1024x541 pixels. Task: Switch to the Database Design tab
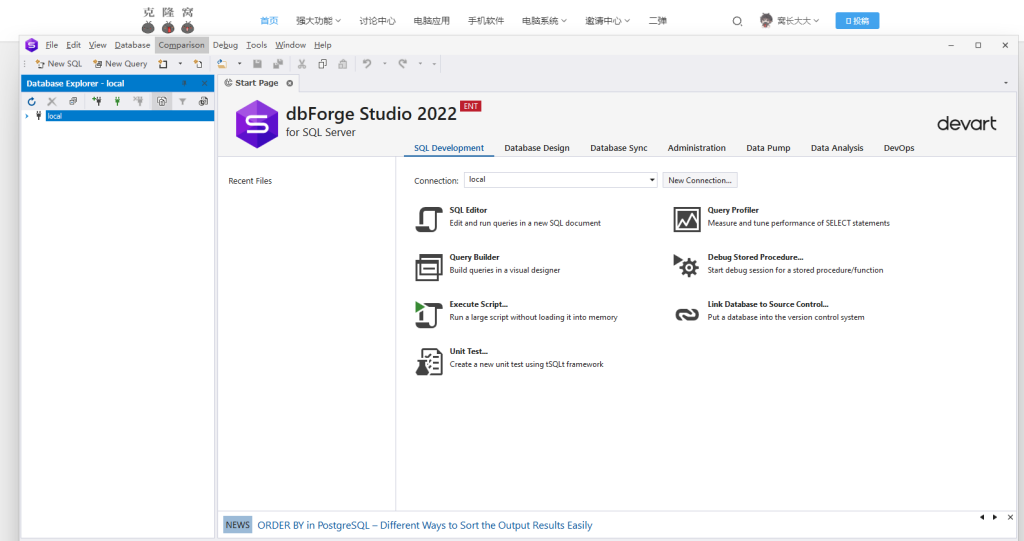pos(537,148)
